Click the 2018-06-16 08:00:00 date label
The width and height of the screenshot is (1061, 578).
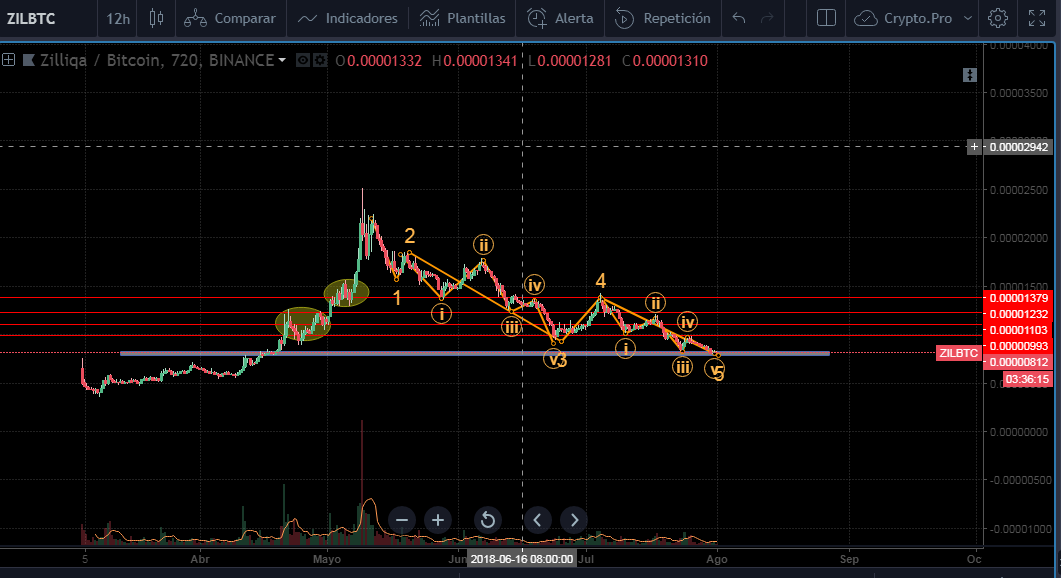click(522, 559)
